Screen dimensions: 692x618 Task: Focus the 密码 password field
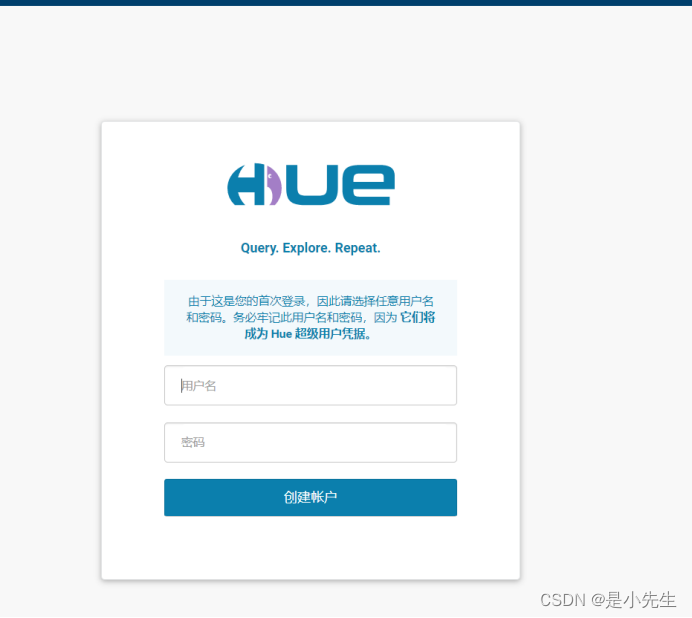[310, 442]
